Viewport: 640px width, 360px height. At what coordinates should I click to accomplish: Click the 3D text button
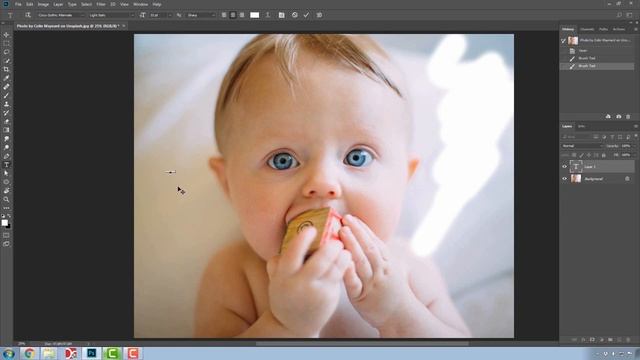click(320, 15)
